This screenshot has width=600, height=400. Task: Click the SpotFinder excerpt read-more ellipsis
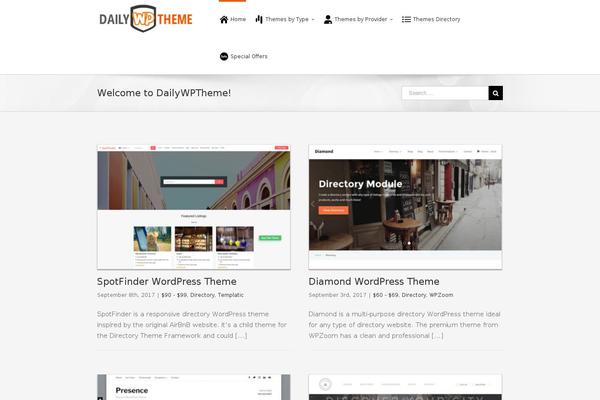tap(241, 336)
